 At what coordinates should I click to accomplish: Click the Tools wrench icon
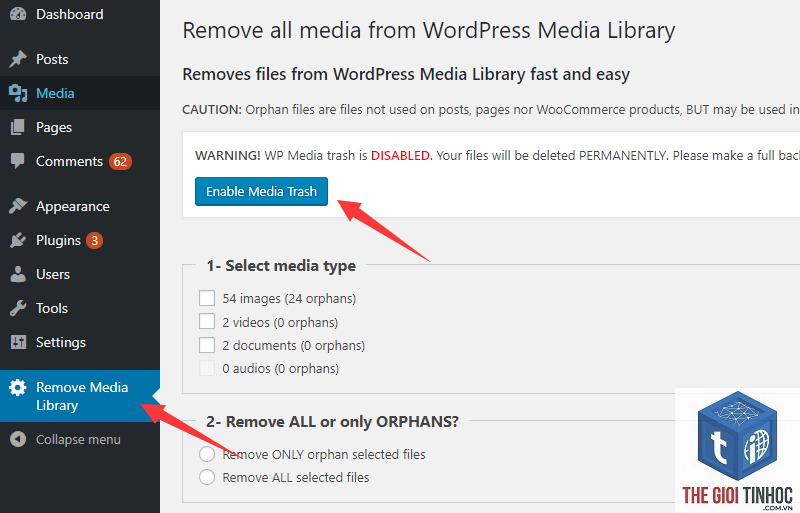coord(18,308)
